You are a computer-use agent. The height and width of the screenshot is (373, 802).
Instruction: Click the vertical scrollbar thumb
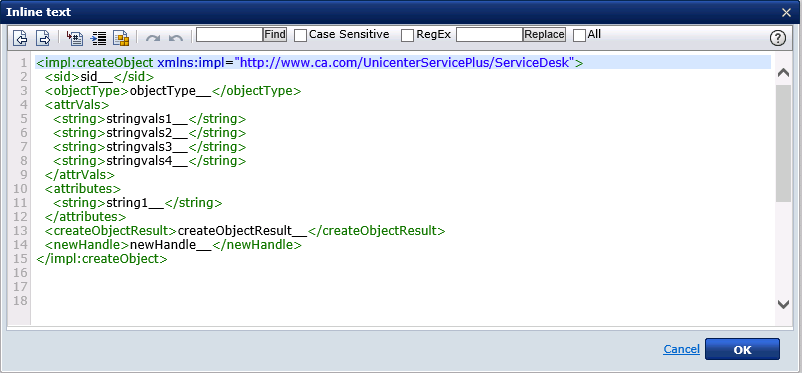(783, 143)
